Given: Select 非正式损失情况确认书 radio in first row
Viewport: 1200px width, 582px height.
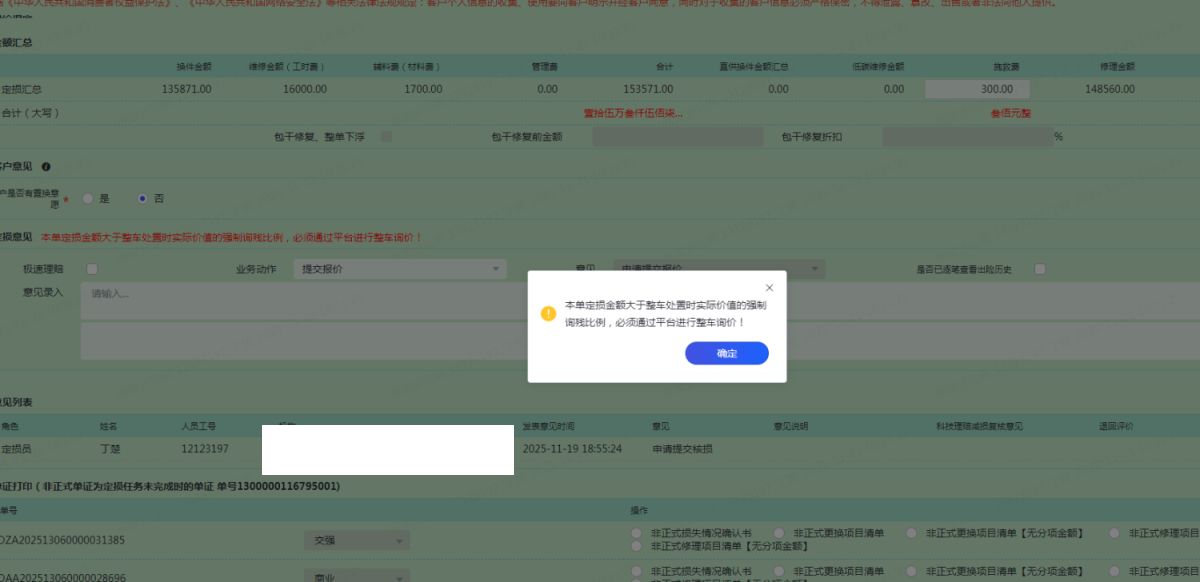Looking at the screenshot, I should pyautogui.click(x=637, y=533).
